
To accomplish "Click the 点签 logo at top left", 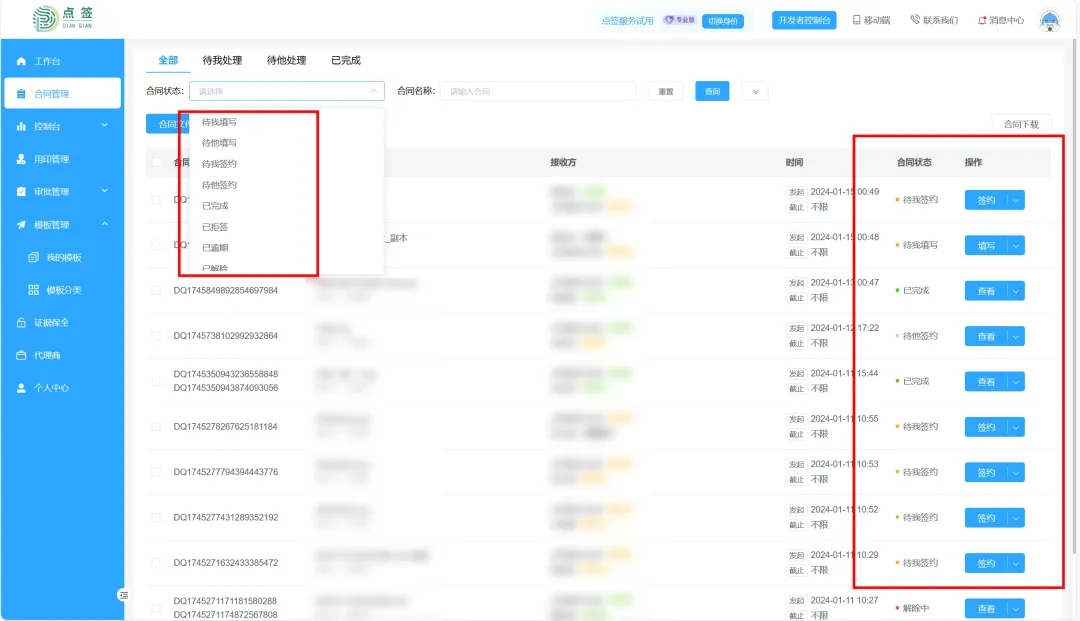I will (62, 18).
